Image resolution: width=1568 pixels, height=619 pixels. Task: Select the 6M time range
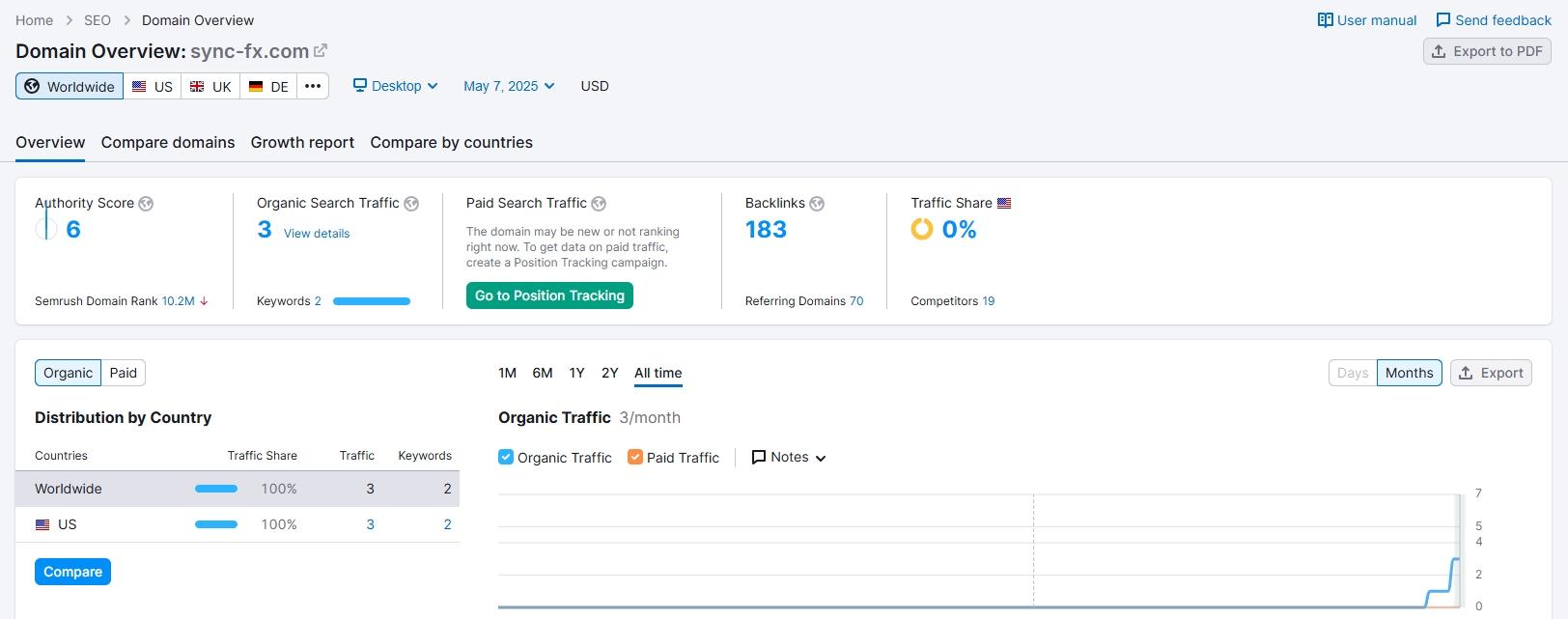tap(543, 373)
